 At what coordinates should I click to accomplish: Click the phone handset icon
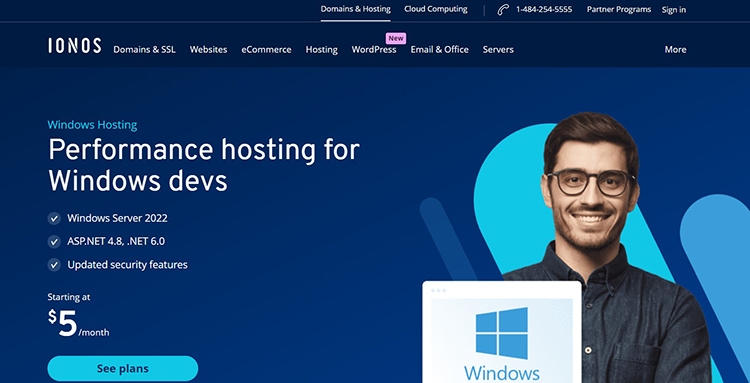coord(503,10)
